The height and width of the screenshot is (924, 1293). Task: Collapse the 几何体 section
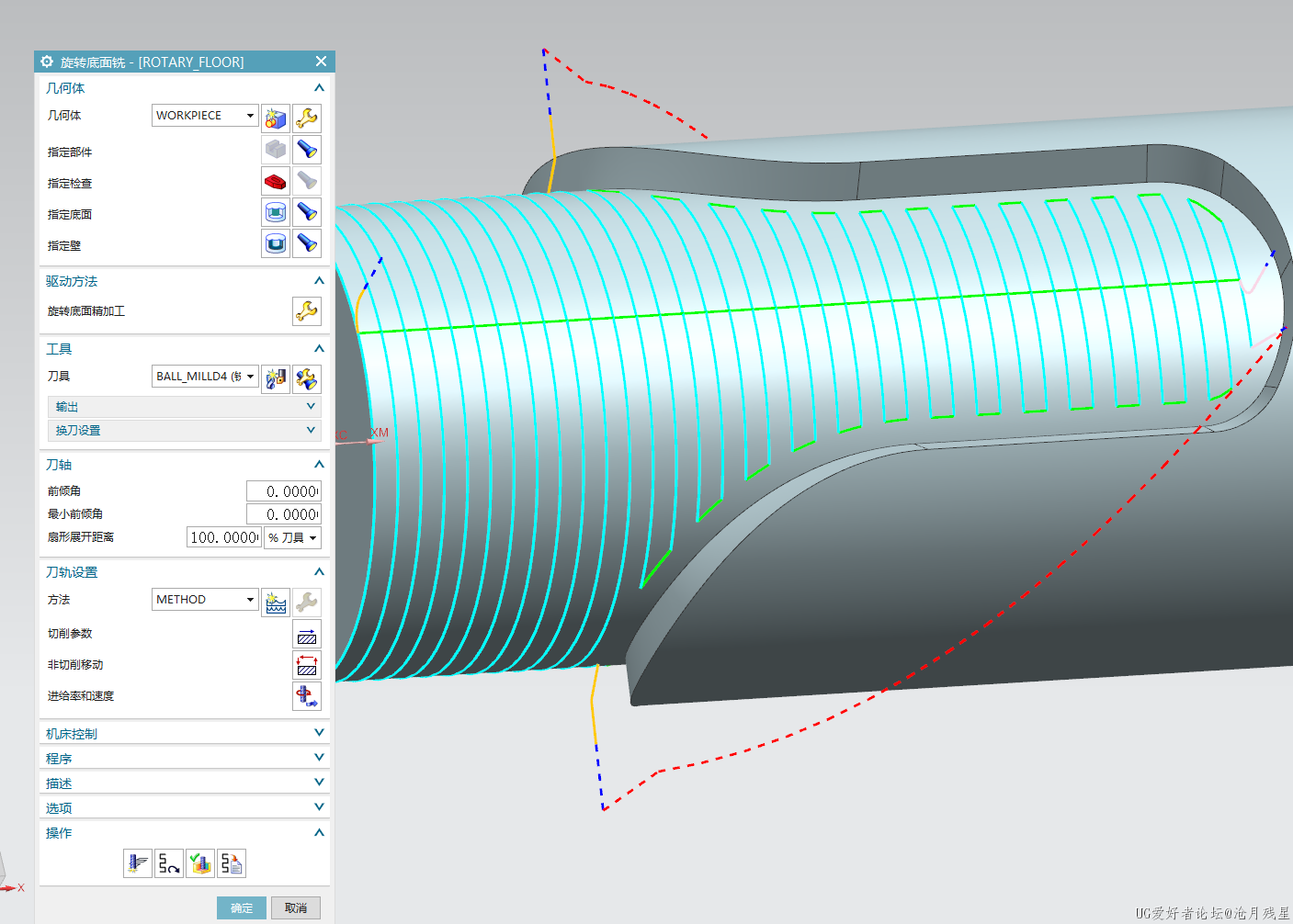pyautogui.click(x=319, y=88)
